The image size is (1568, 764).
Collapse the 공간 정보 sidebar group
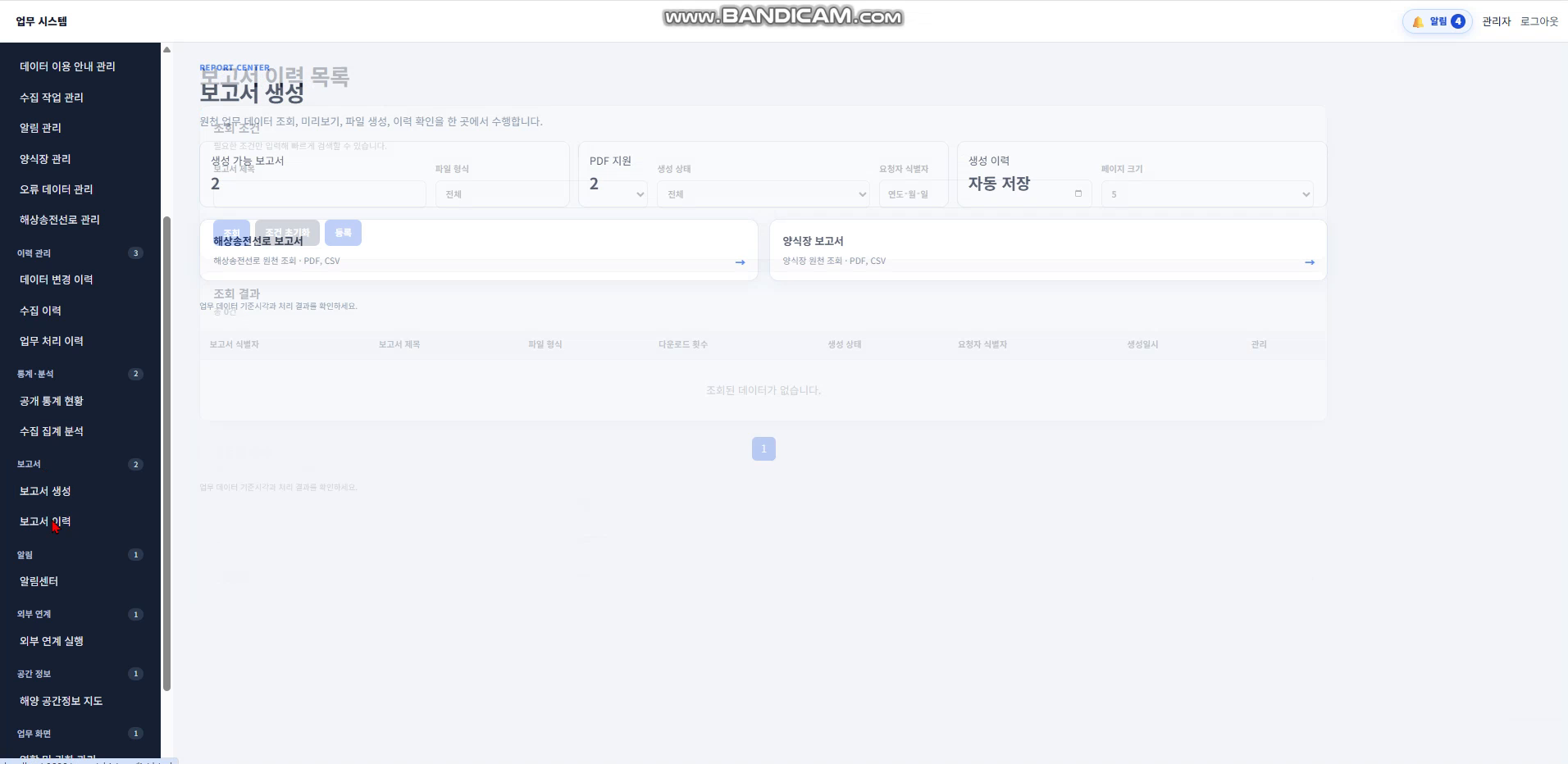80,674
